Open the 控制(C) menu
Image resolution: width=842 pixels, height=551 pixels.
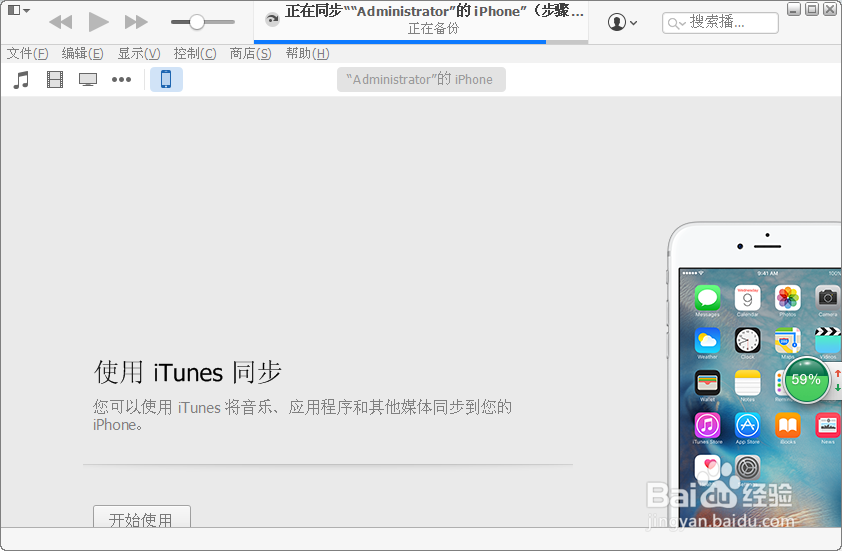(x=195, y=54)
